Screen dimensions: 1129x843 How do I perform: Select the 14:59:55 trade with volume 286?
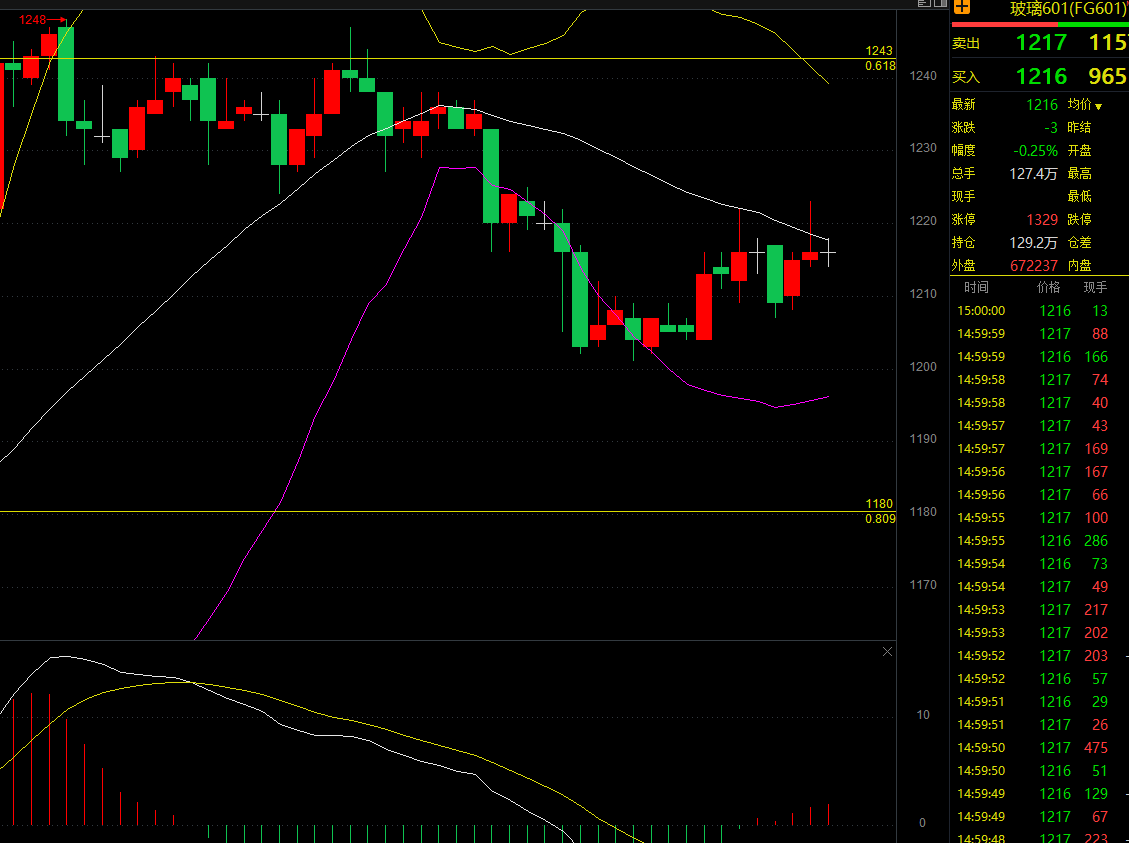pos(1039,541)
